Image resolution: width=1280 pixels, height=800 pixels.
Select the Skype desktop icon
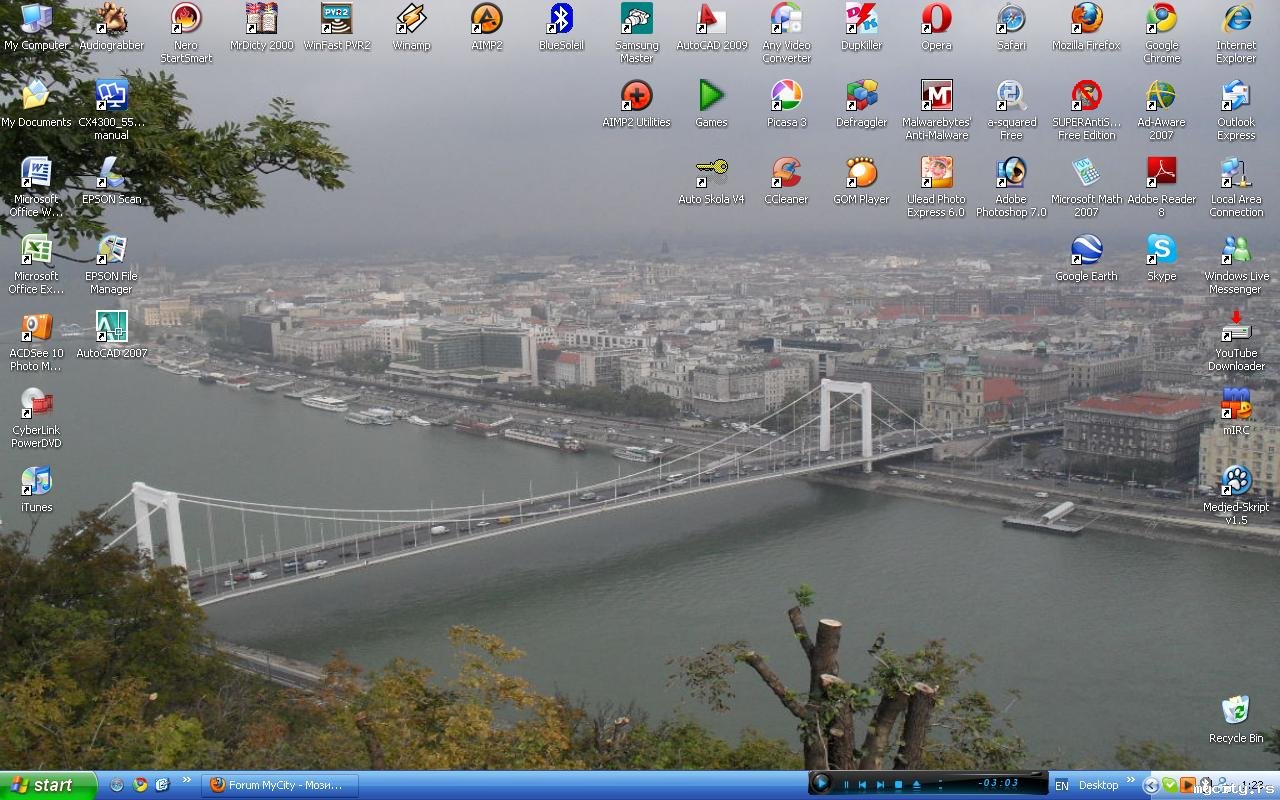[x=1161, y=250]
